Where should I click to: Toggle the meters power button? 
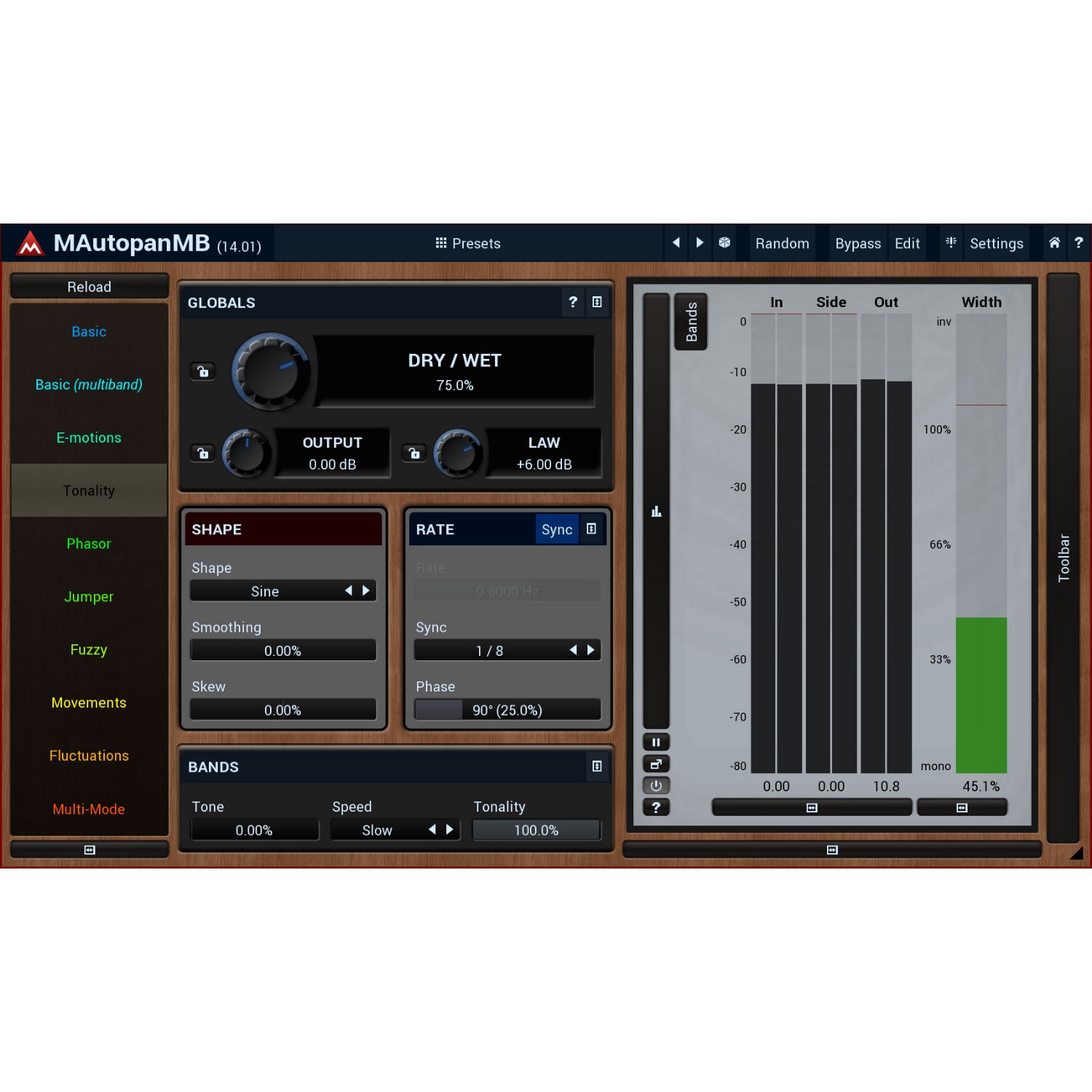[656, 786]
